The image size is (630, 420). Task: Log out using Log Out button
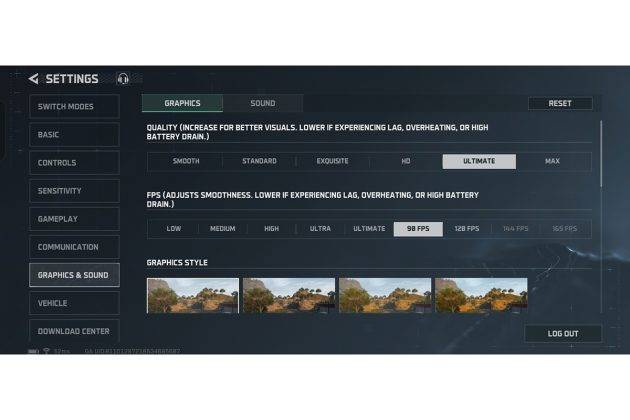[563, 334]
